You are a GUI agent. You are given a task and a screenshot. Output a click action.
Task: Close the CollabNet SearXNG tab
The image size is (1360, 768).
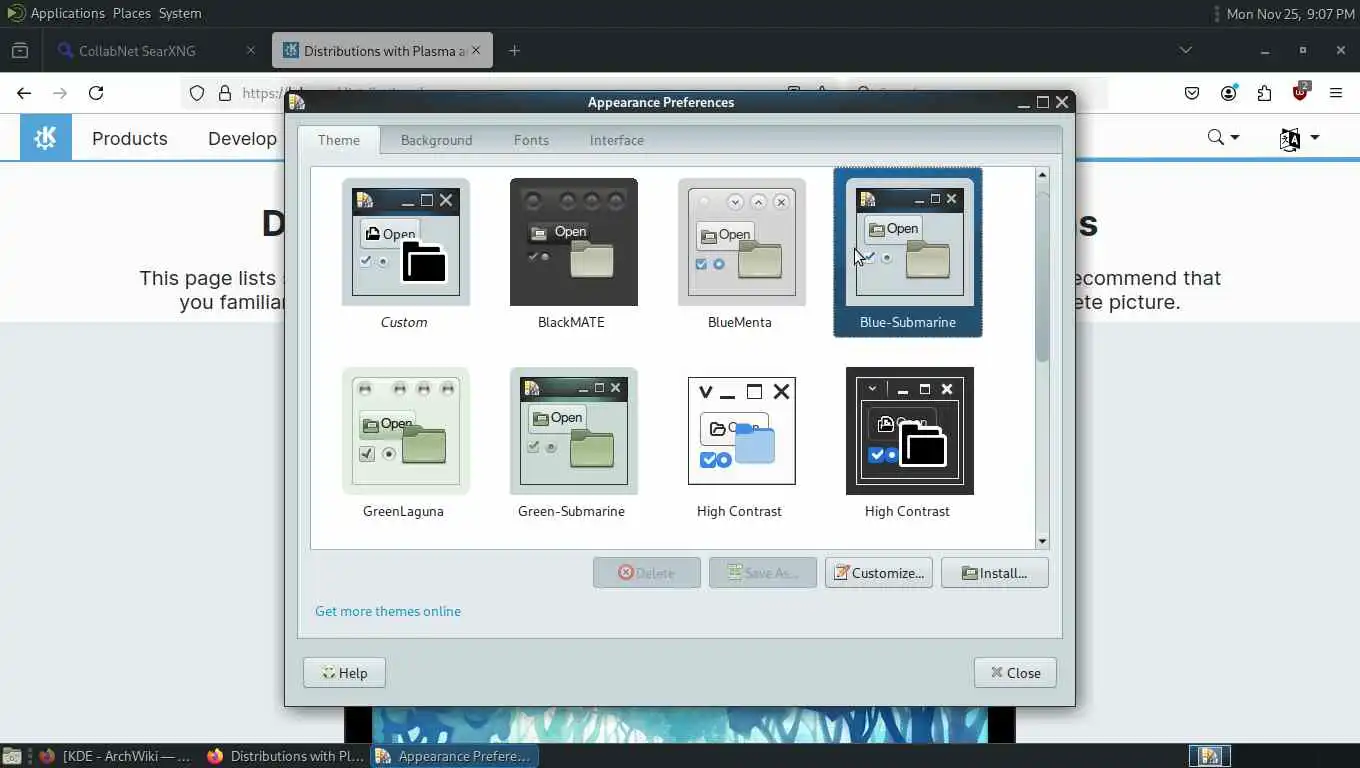(251, 50)
